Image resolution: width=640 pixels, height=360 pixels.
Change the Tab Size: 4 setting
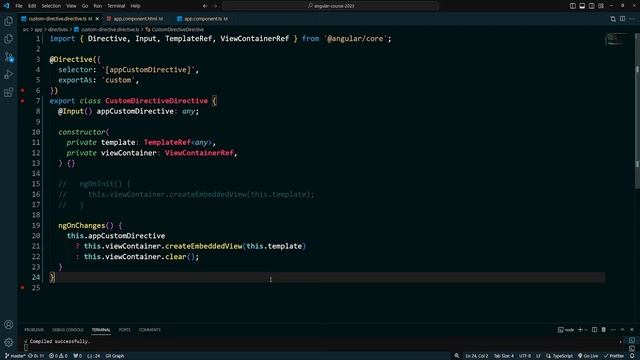[x=504, y=356]
